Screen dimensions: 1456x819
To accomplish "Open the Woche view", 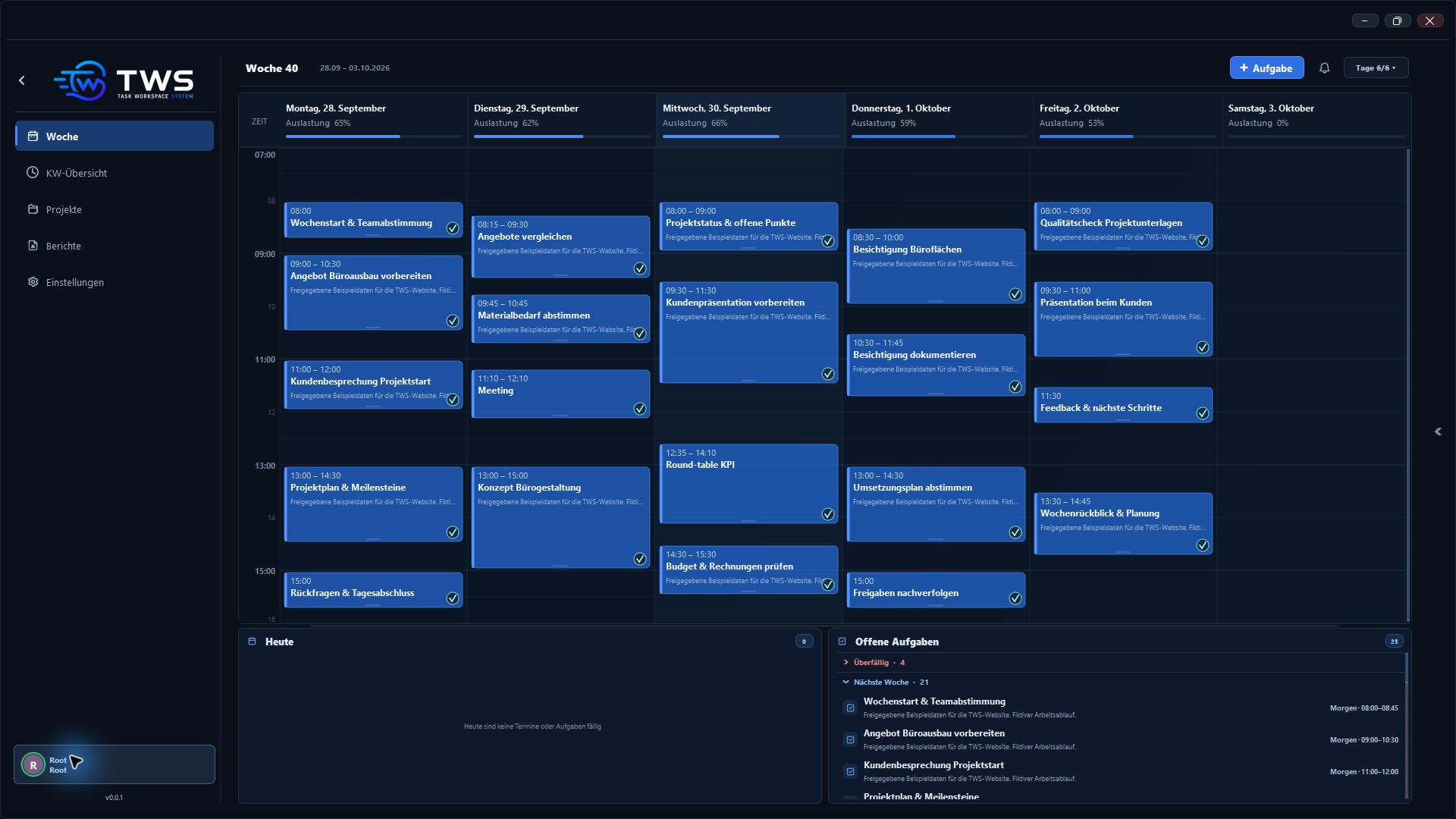I will [115, 136].
